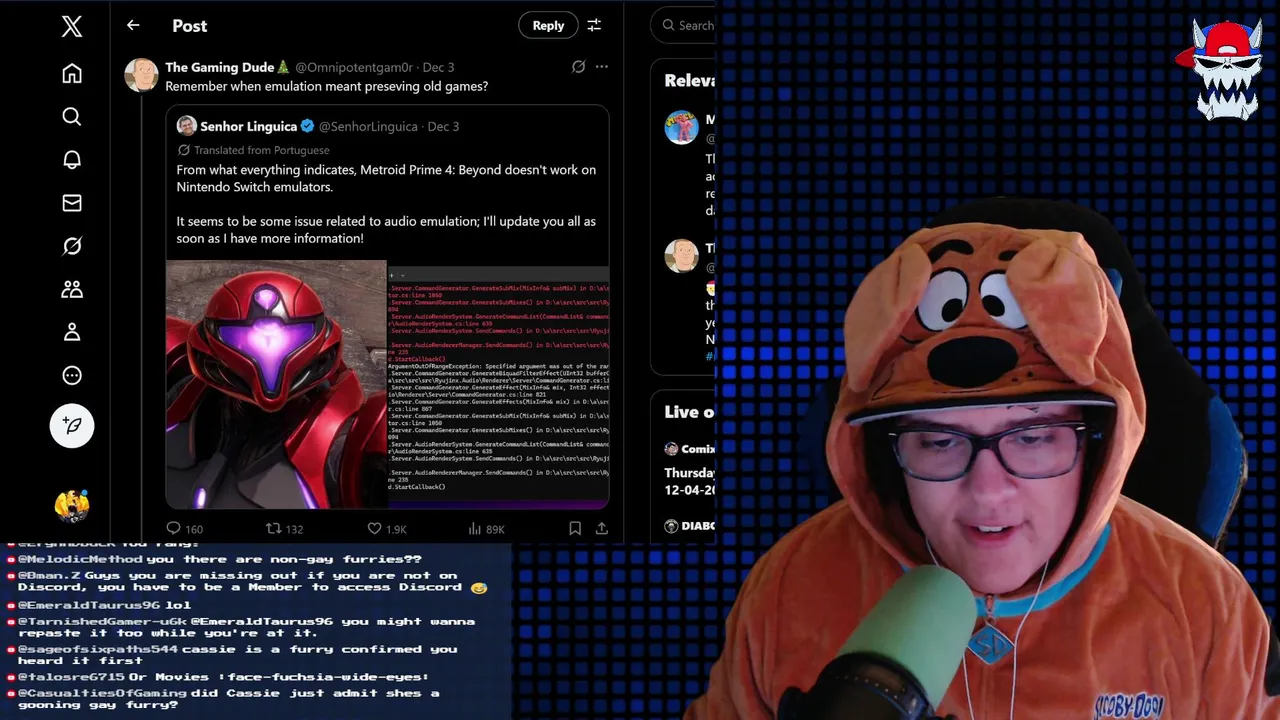Click the compose Post round button
Image resolution: width=1280 pixels, height=720 pixels.
coord(72,426)
